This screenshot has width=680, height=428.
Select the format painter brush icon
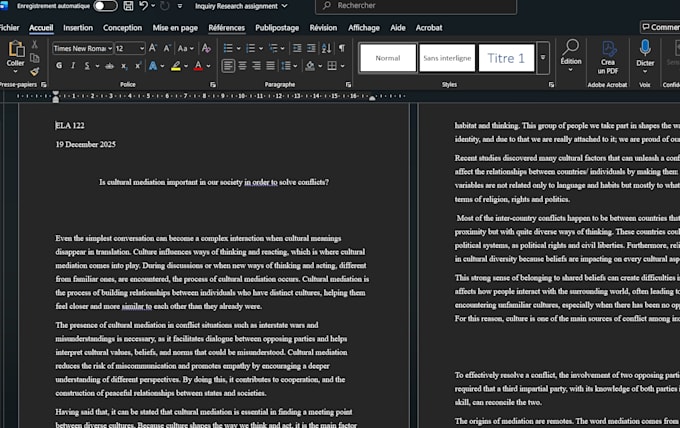click(x=35, y=71)
